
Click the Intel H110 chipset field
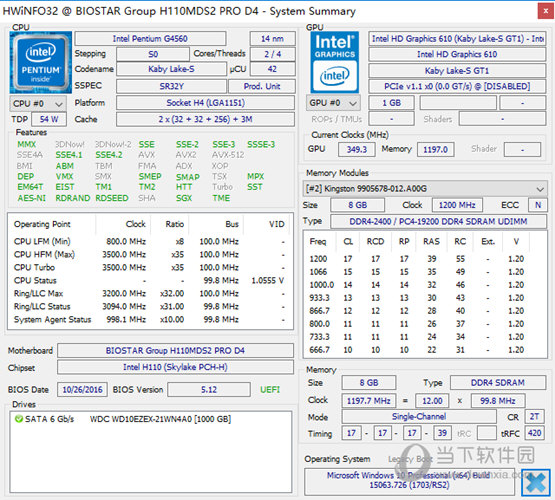(175, 367)
